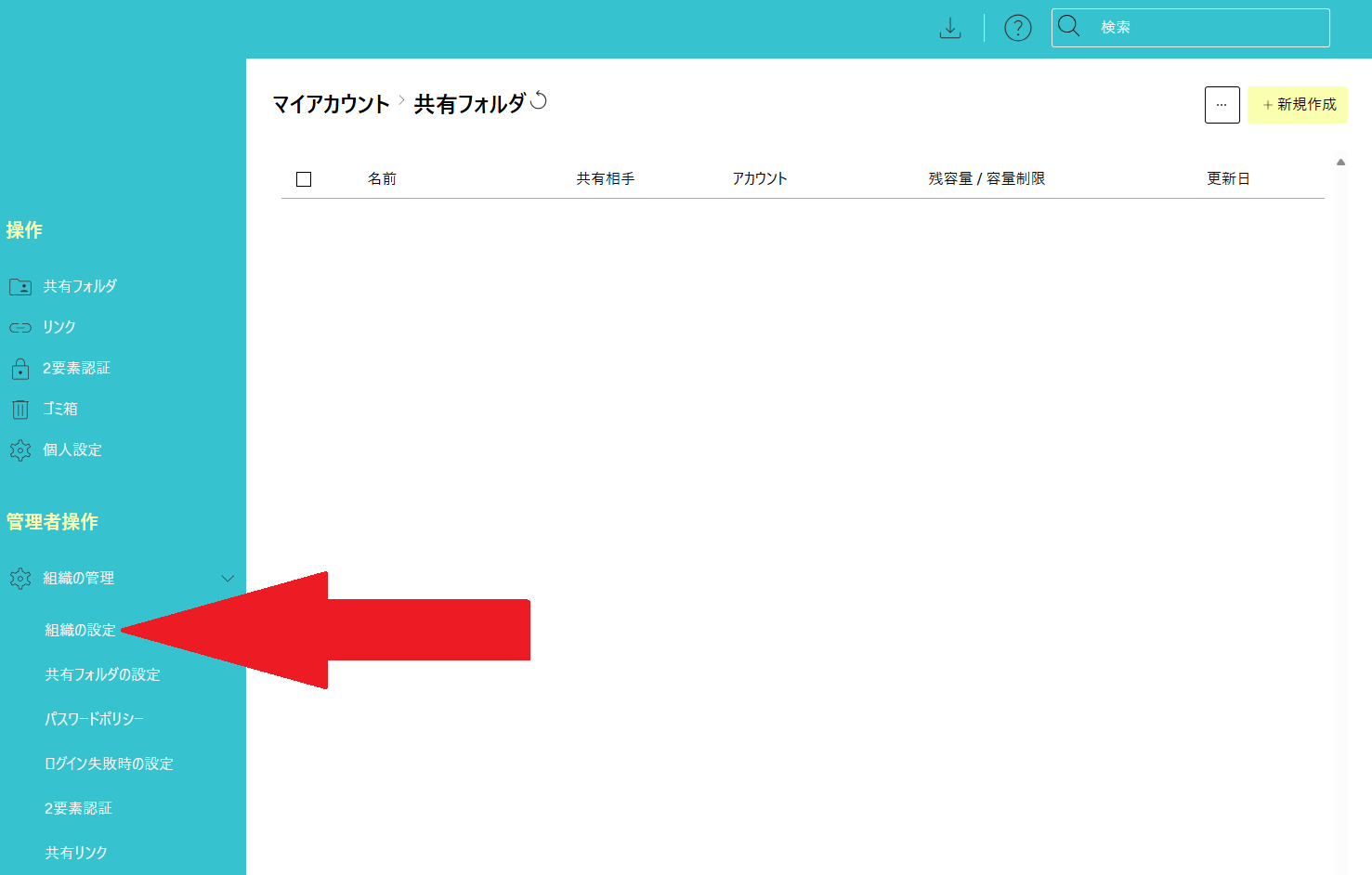Click the 共有フォルダ folder icon in sidebar
1372x875 pixels.
tap(20, 286)
